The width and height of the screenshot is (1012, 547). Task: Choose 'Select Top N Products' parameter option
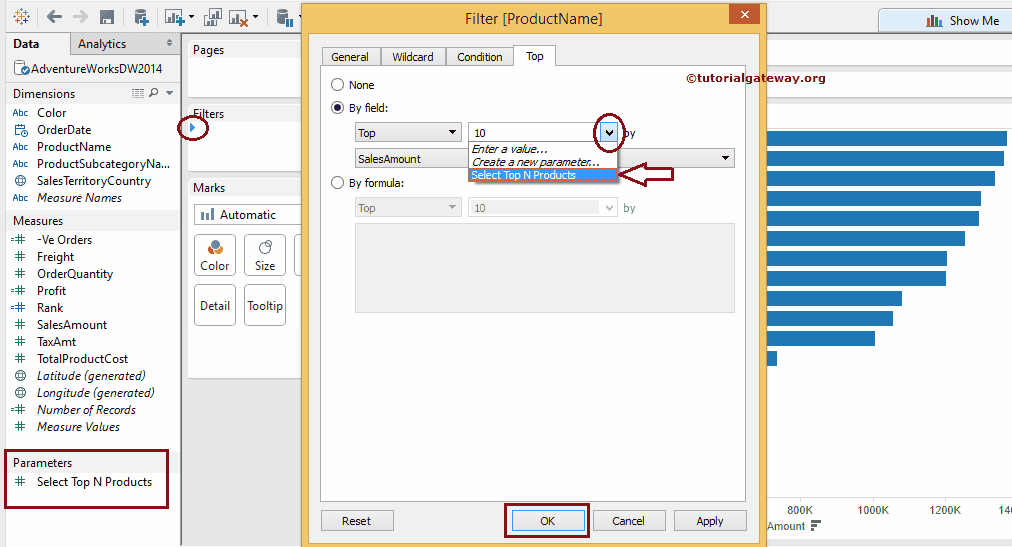pyautogui.click(x=542, y=175)
